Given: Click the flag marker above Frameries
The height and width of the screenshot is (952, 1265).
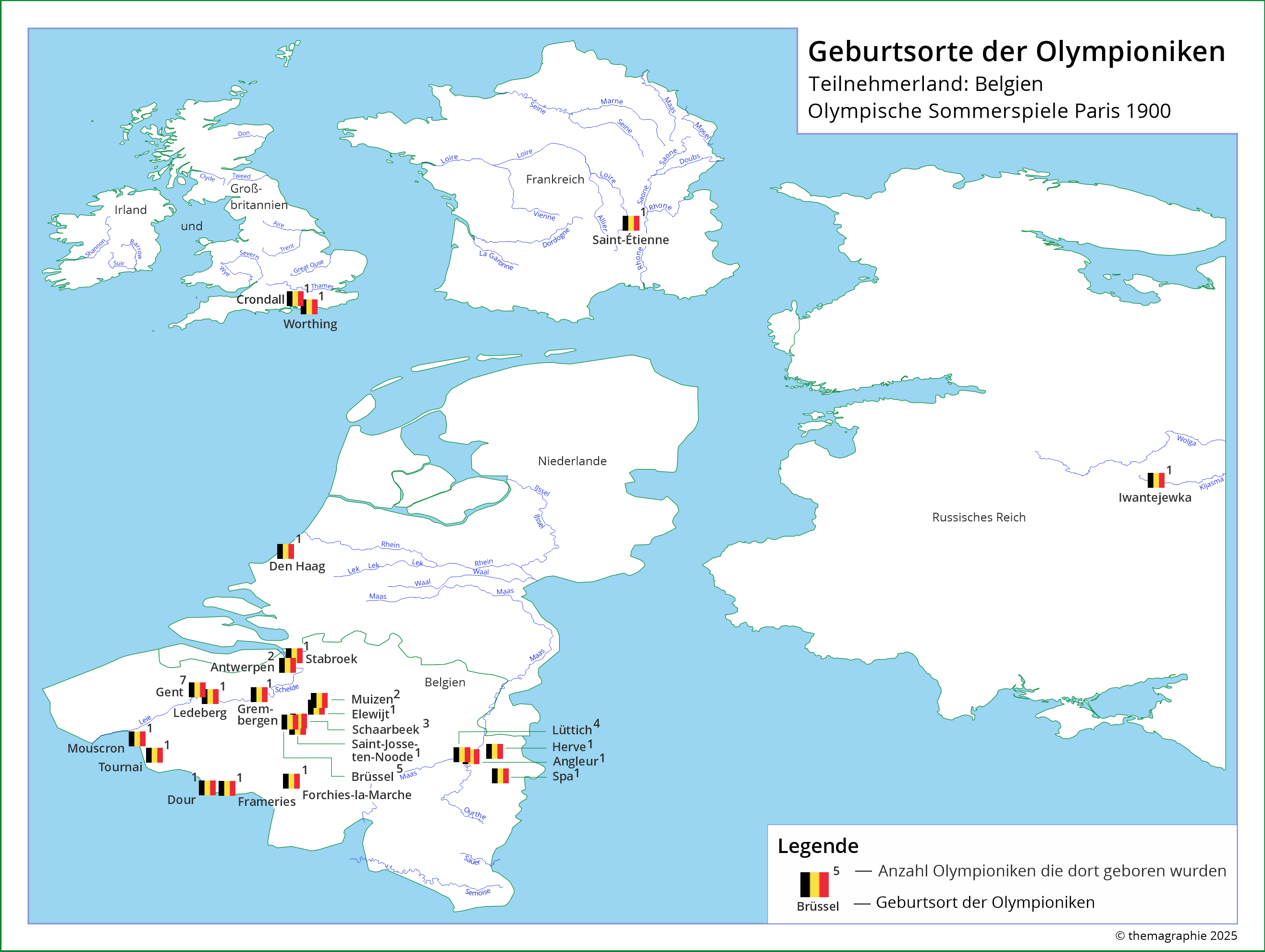Looking at the screenshot, I should pos(226,789).
